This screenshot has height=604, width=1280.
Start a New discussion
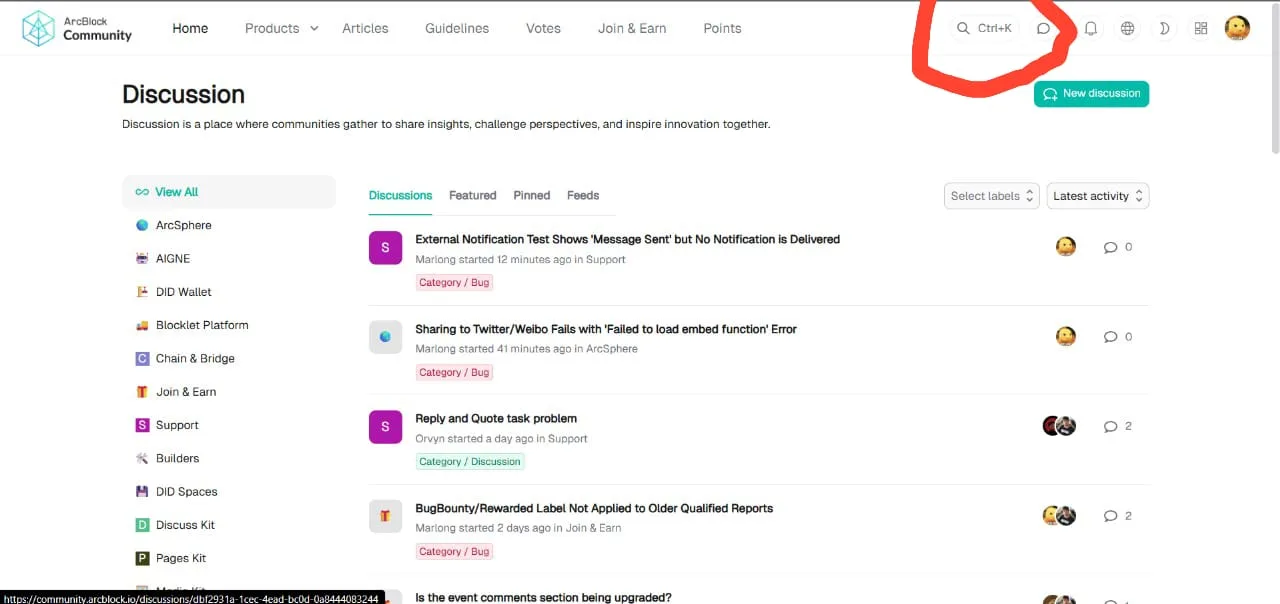(1091, 94)
